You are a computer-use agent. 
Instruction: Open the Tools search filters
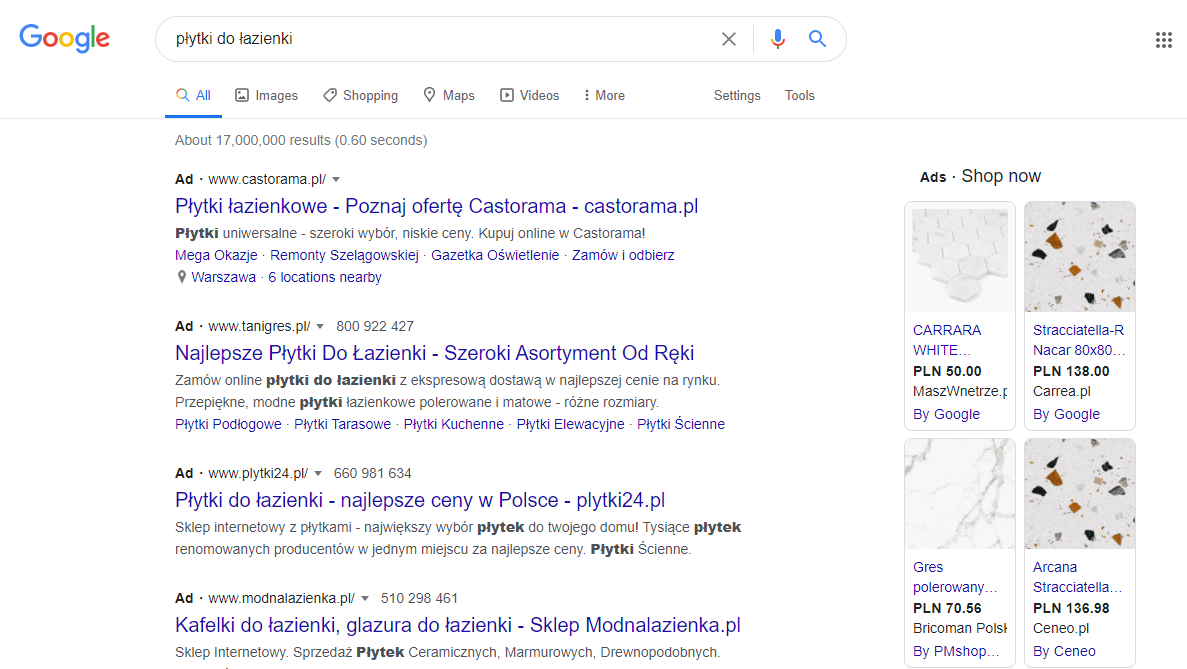click(x=799, y=96)
